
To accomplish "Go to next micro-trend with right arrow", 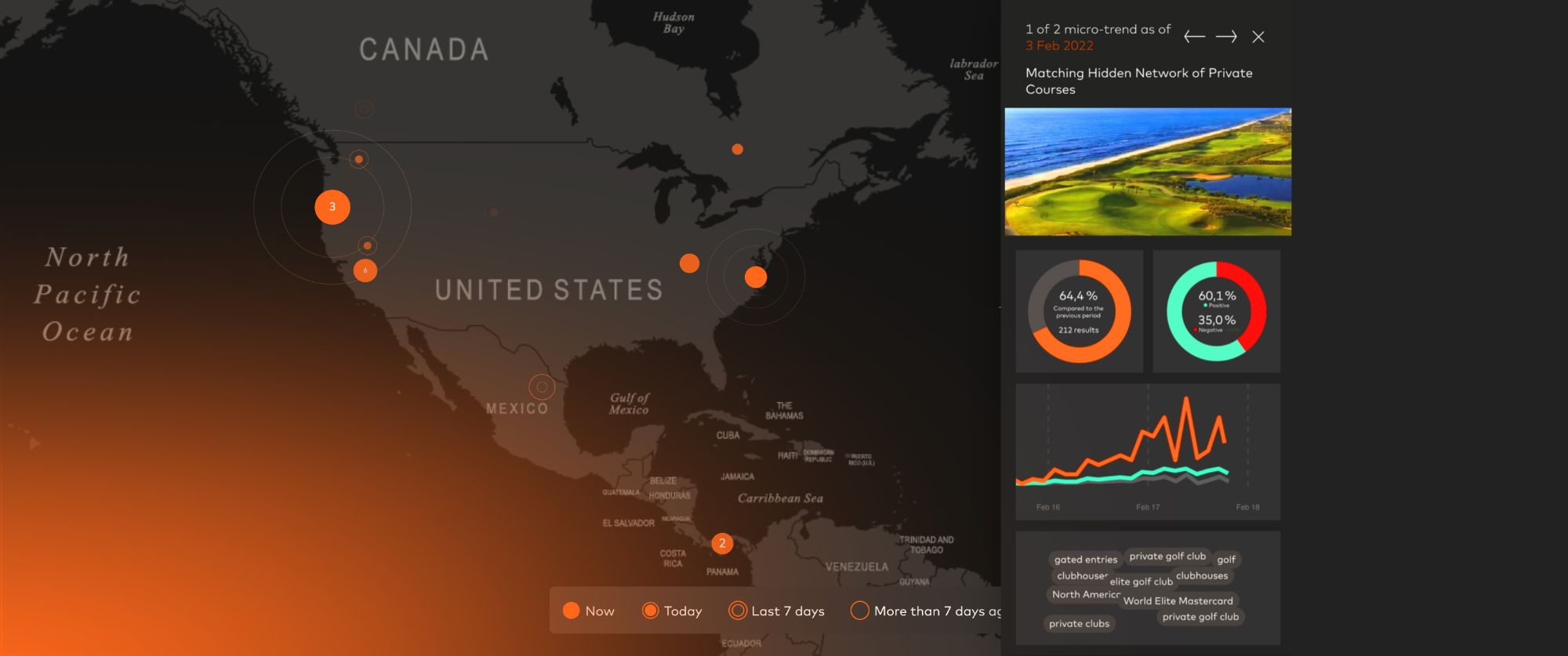I will point(1226,37).
